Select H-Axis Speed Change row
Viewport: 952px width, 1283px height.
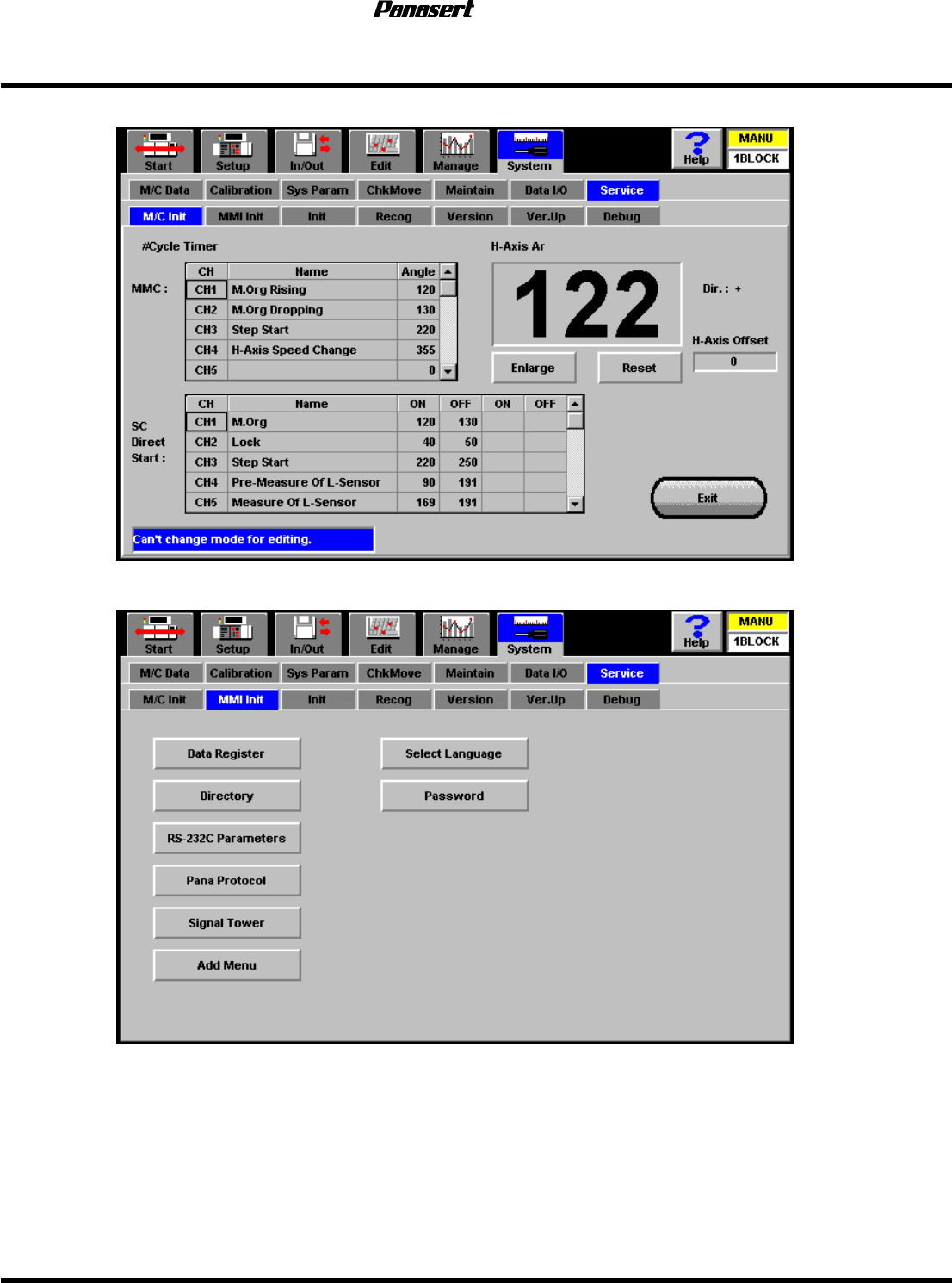312,350
